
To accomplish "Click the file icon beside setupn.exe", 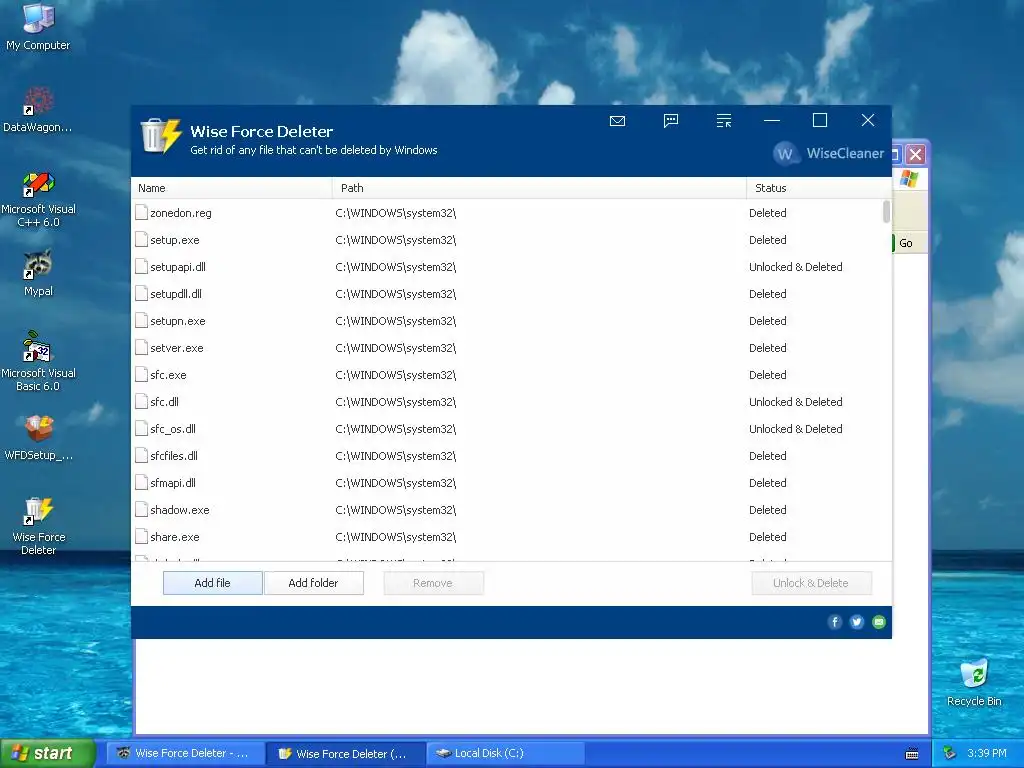I will pyautogui.click(x=141, y=320).
